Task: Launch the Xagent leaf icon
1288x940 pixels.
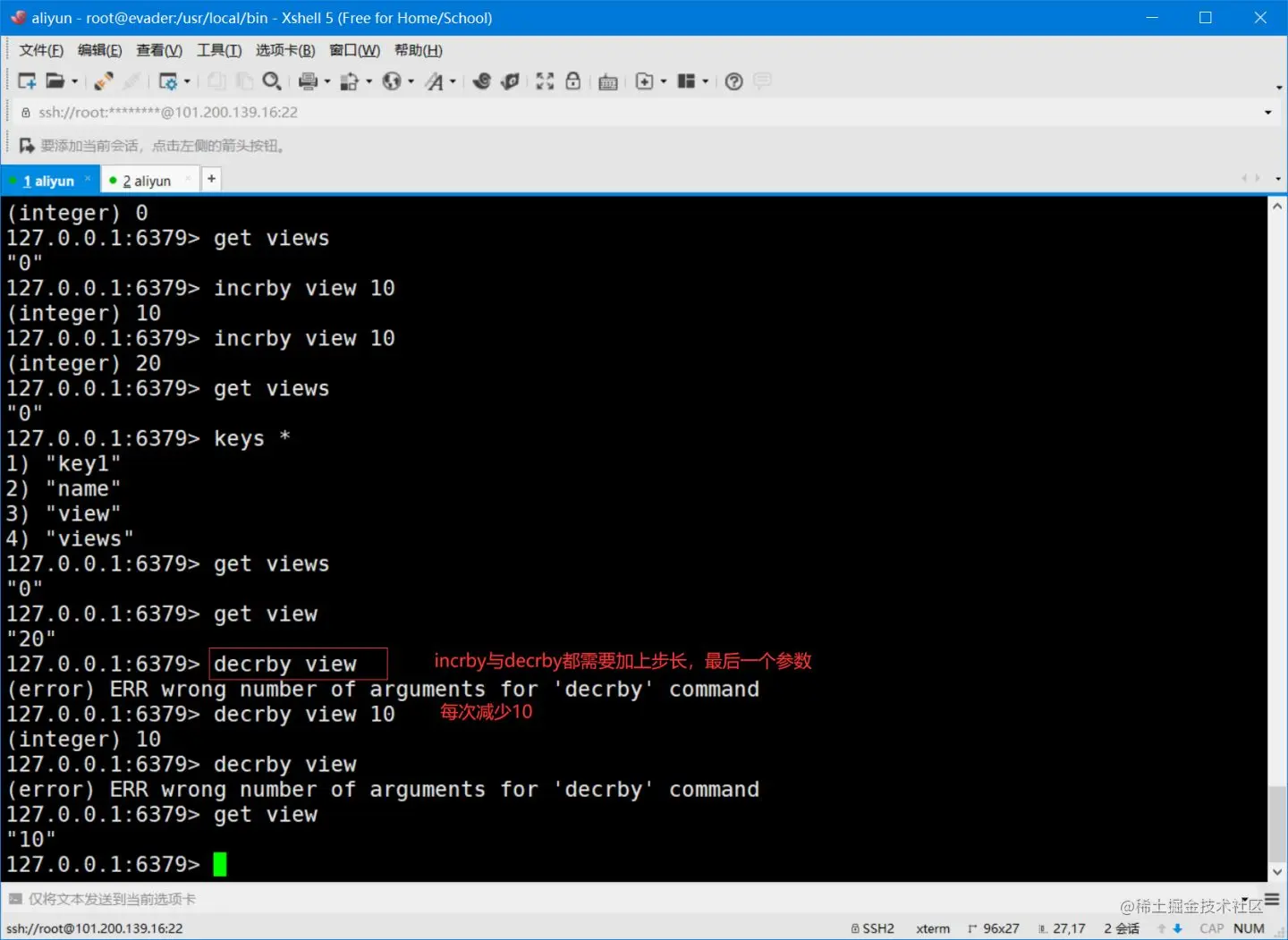Action: tap(510, 81)
